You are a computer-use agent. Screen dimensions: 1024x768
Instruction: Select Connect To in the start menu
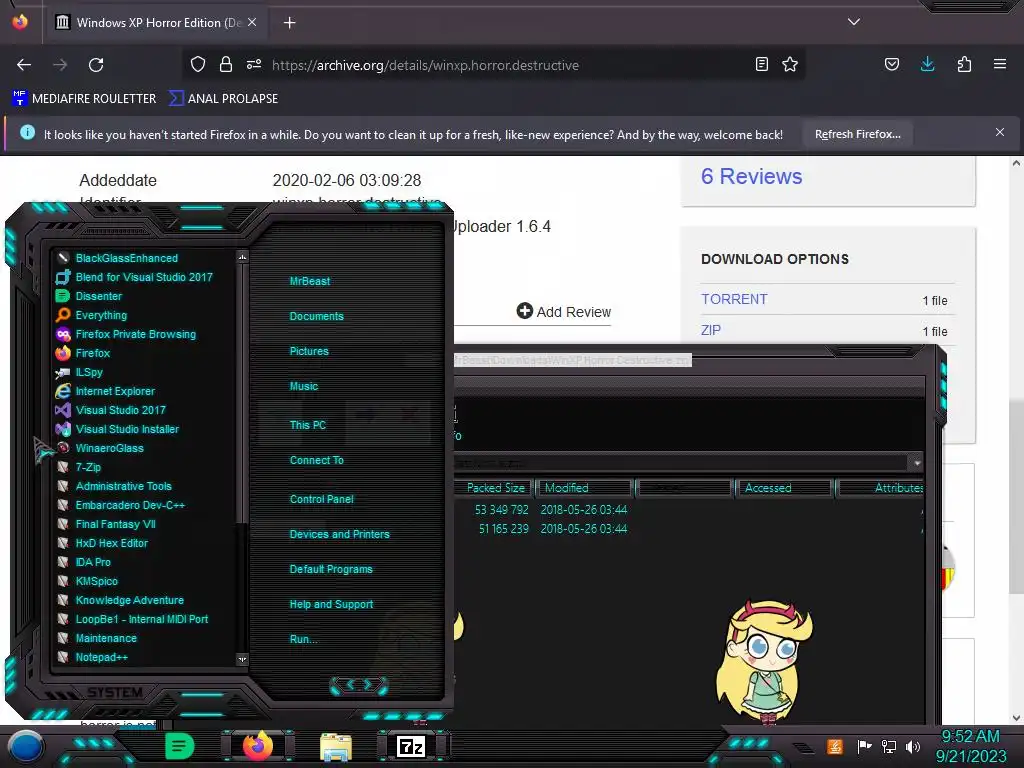pyautogui.click(x=317, y=460)
